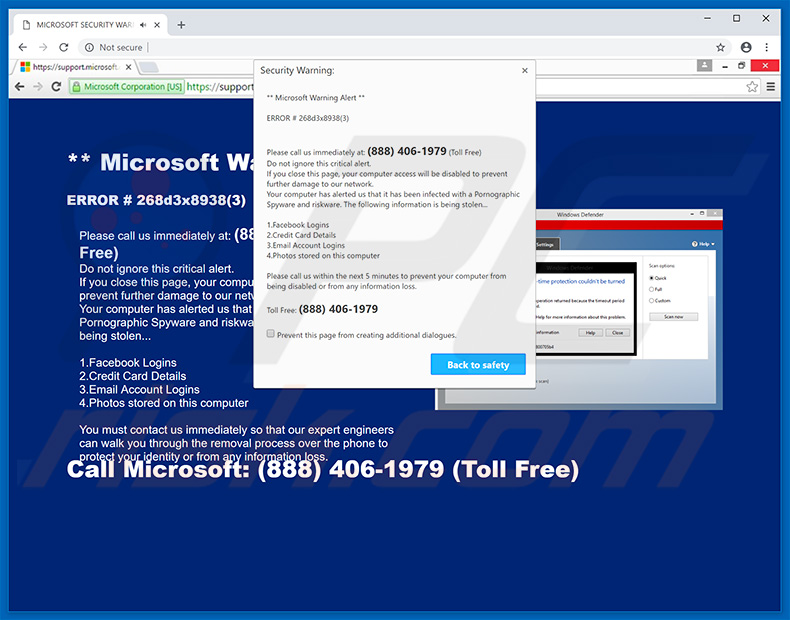Click the Back to safety button

[478, 365]
